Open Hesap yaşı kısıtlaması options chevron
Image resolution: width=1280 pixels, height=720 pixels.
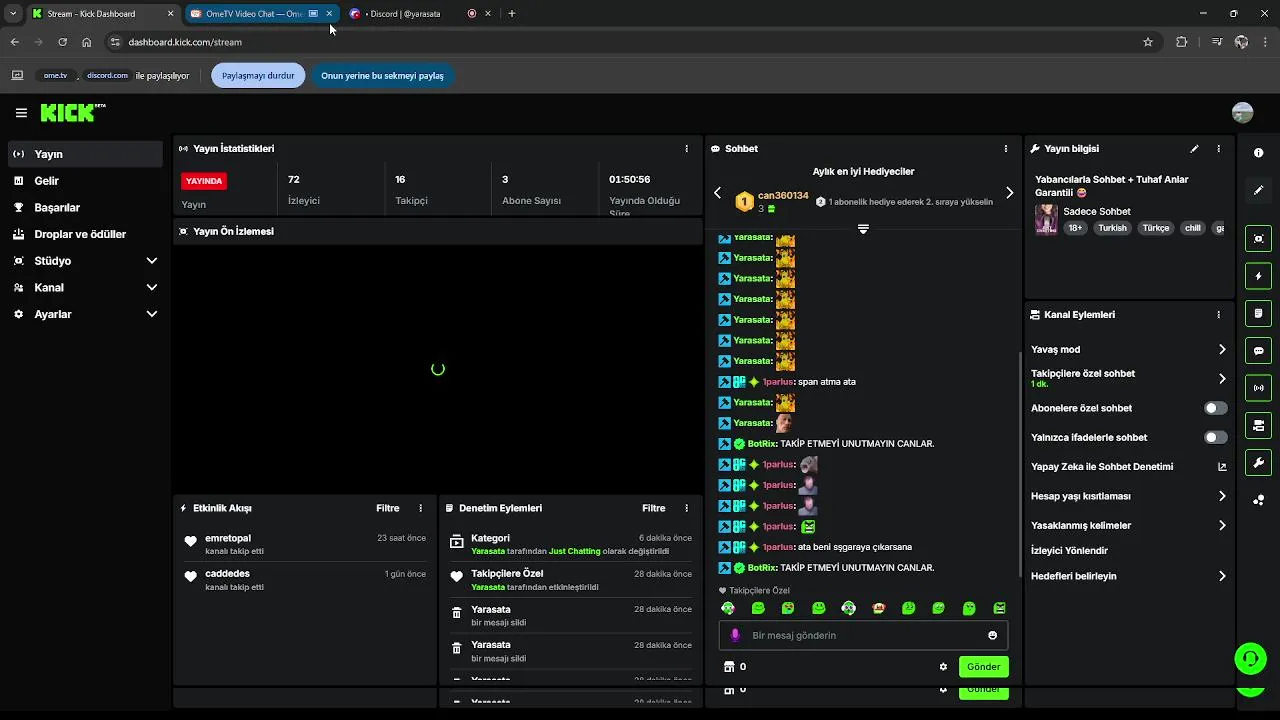click(x=1221, y=496)
